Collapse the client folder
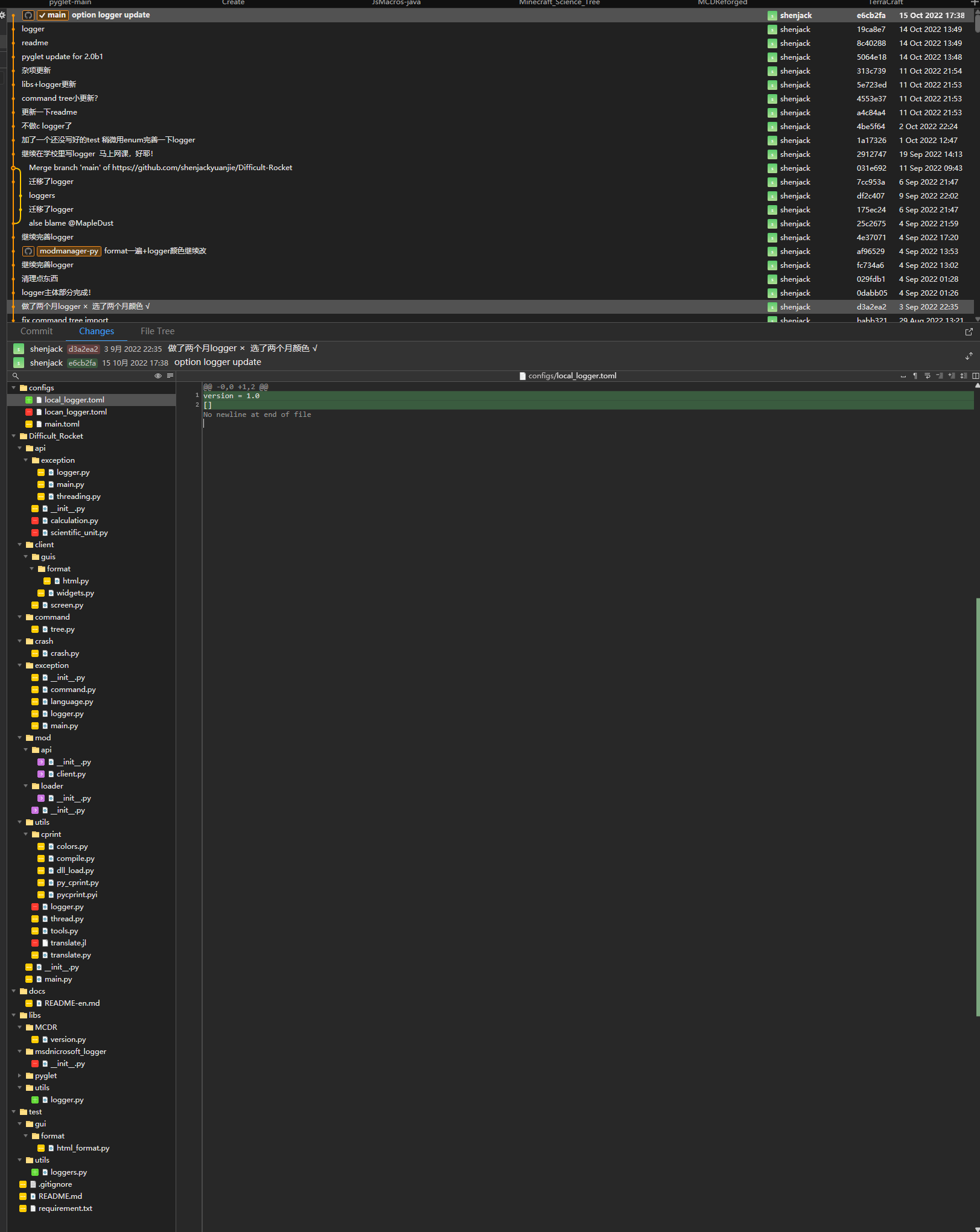The width and height of the screenshot is (980, 1232). pyautogui.click(x=20, y=545)
